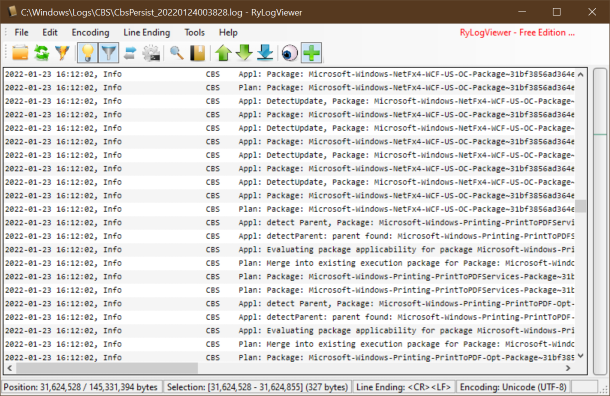Click the gear with console actions icon

[151, 53]
